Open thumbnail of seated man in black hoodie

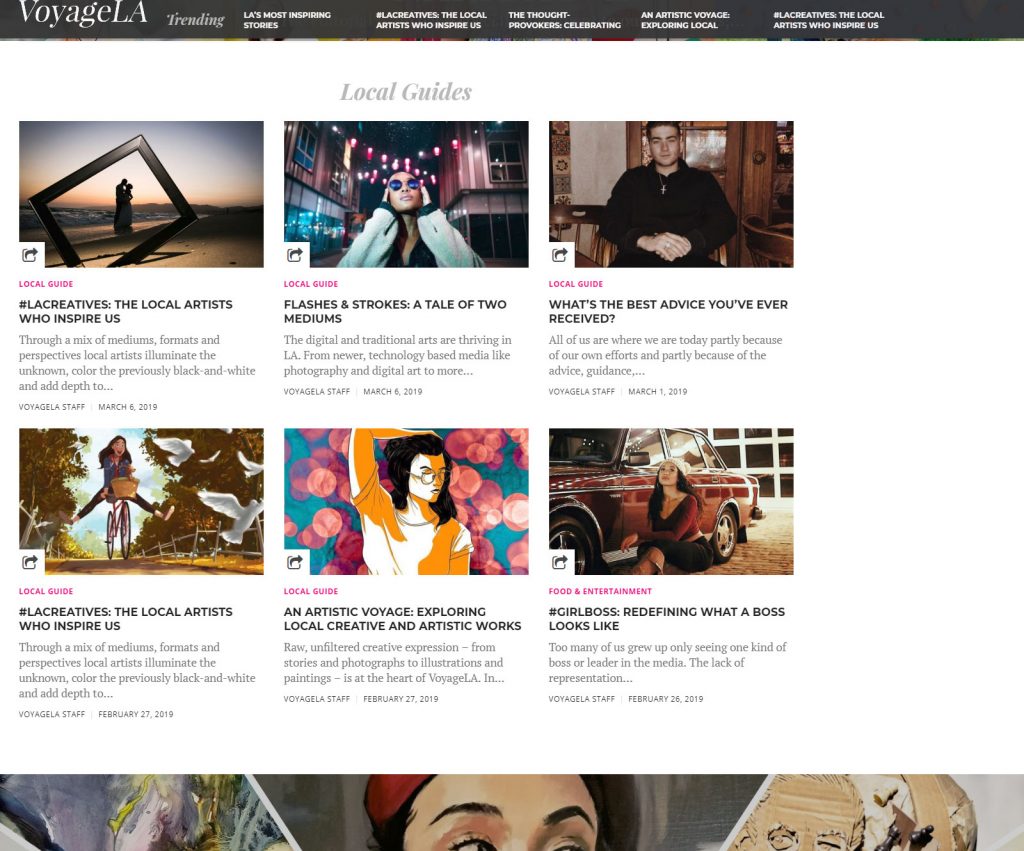pyautogui.click(x=671, y=194)
